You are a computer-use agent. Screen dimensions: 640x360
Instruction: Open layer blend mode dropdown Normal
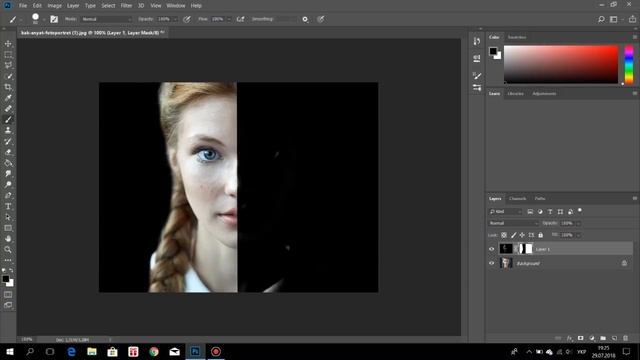click(513, 223)
